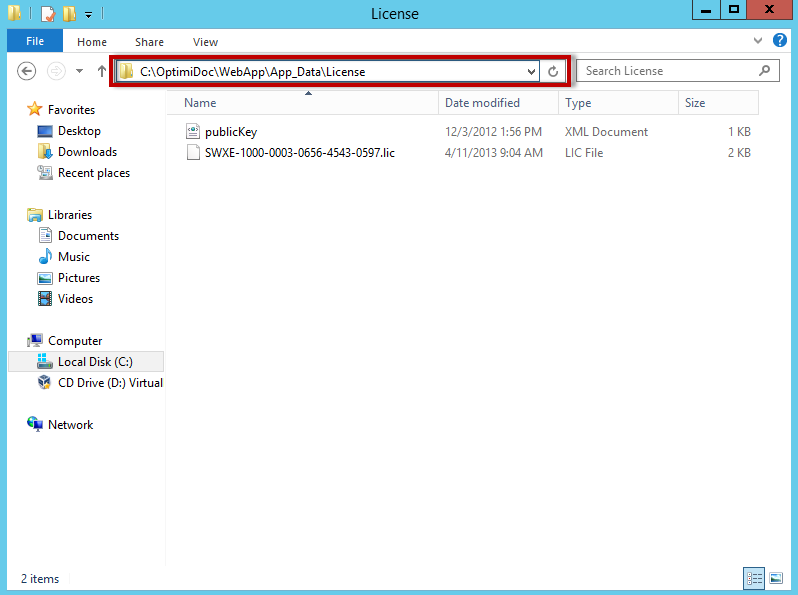Image resolution: width=798 pixels, height=595 pixels.
Task: Select Local Disk (C:) in navigation pane
Action: click(94, 362)
